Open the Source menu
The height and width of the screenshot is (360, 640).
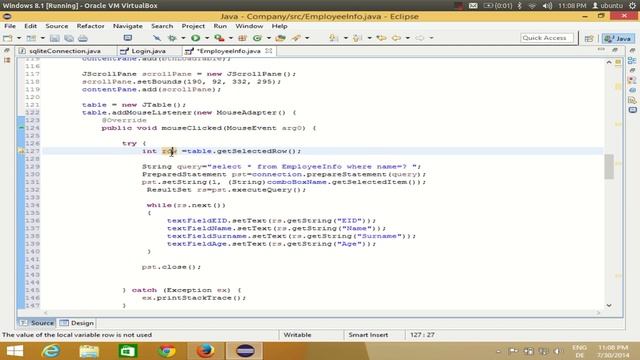(57, 26)
